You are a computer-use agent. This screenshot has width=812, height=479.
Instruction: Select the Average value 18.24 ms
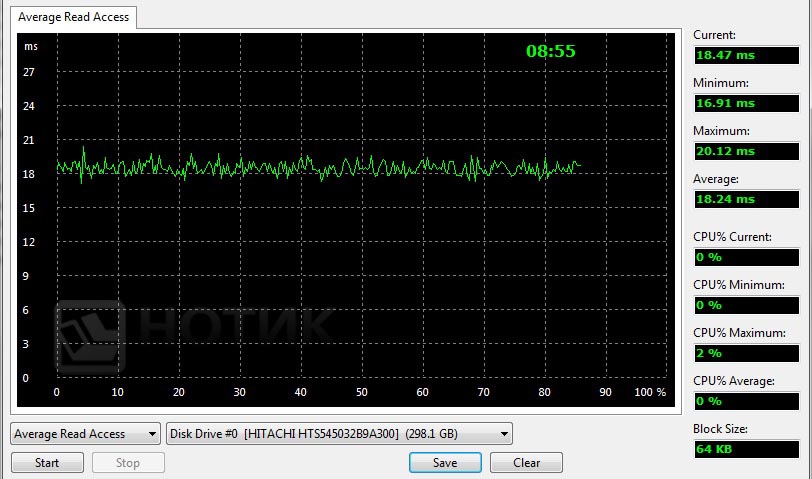(747, 199)
